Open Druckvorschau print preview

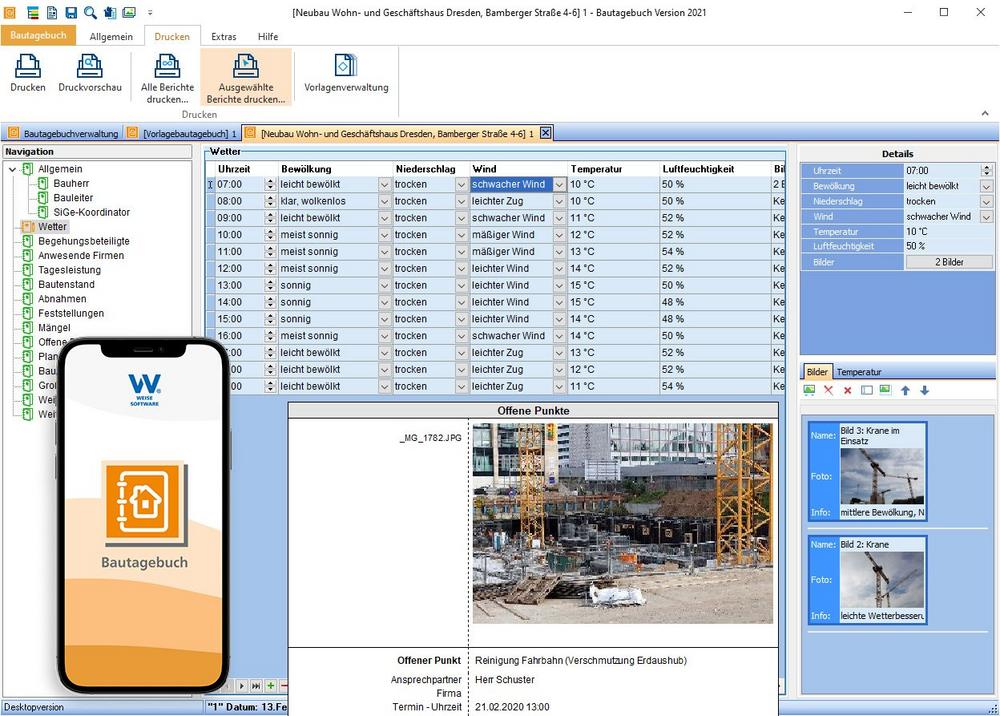(x=89, y=68)
